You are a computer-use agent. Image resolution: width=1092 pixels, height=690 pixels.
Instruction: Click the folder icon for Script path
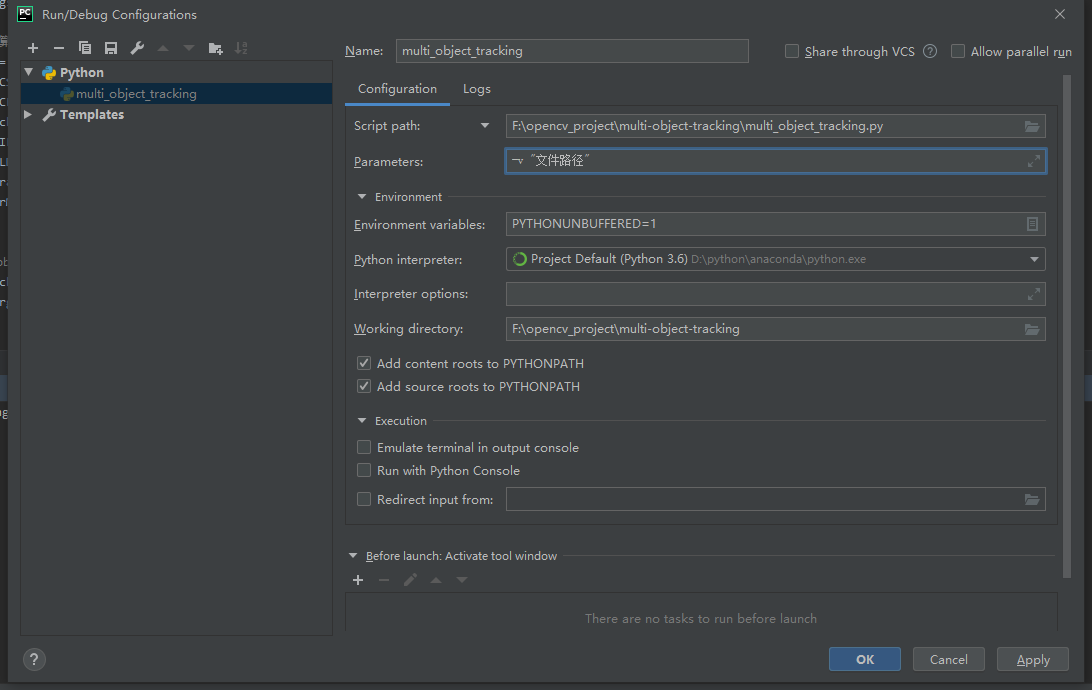pos(1032,126)
